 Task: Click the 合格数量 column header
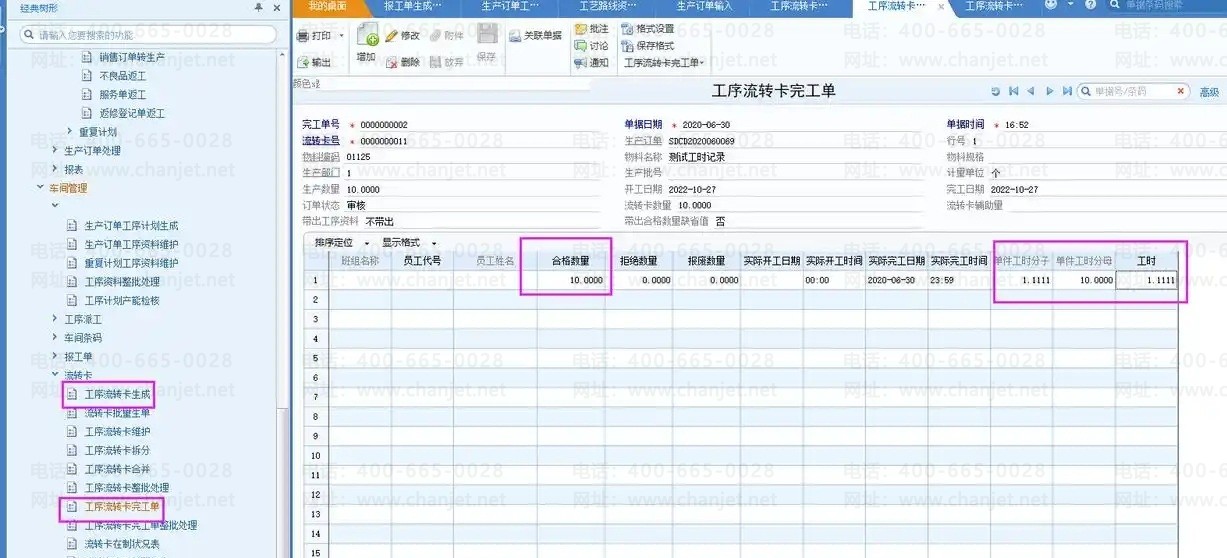[570, 261]
